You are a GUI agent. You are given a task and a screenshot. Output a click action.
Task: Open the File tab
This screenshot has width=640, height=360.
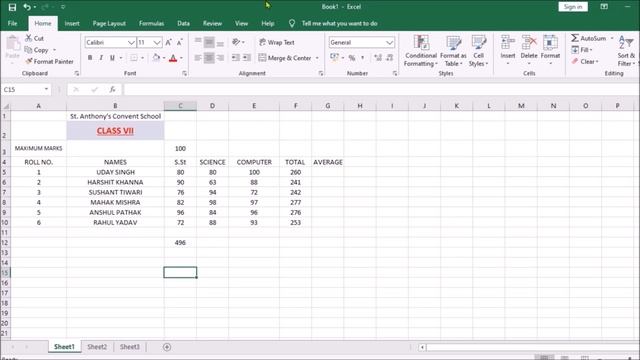coord(13,23)
